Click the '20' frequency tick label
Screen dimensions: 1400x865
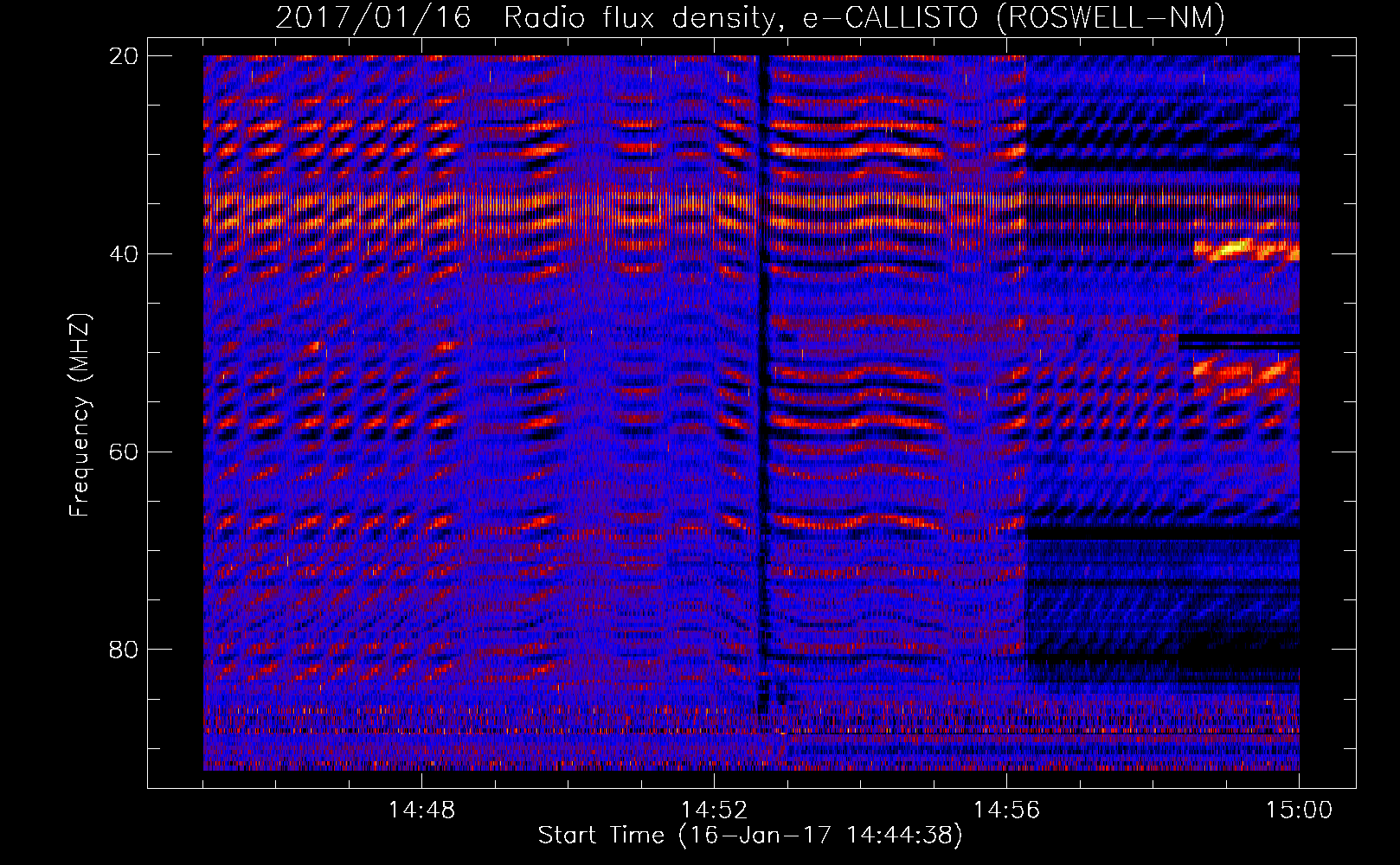[124, 56]
